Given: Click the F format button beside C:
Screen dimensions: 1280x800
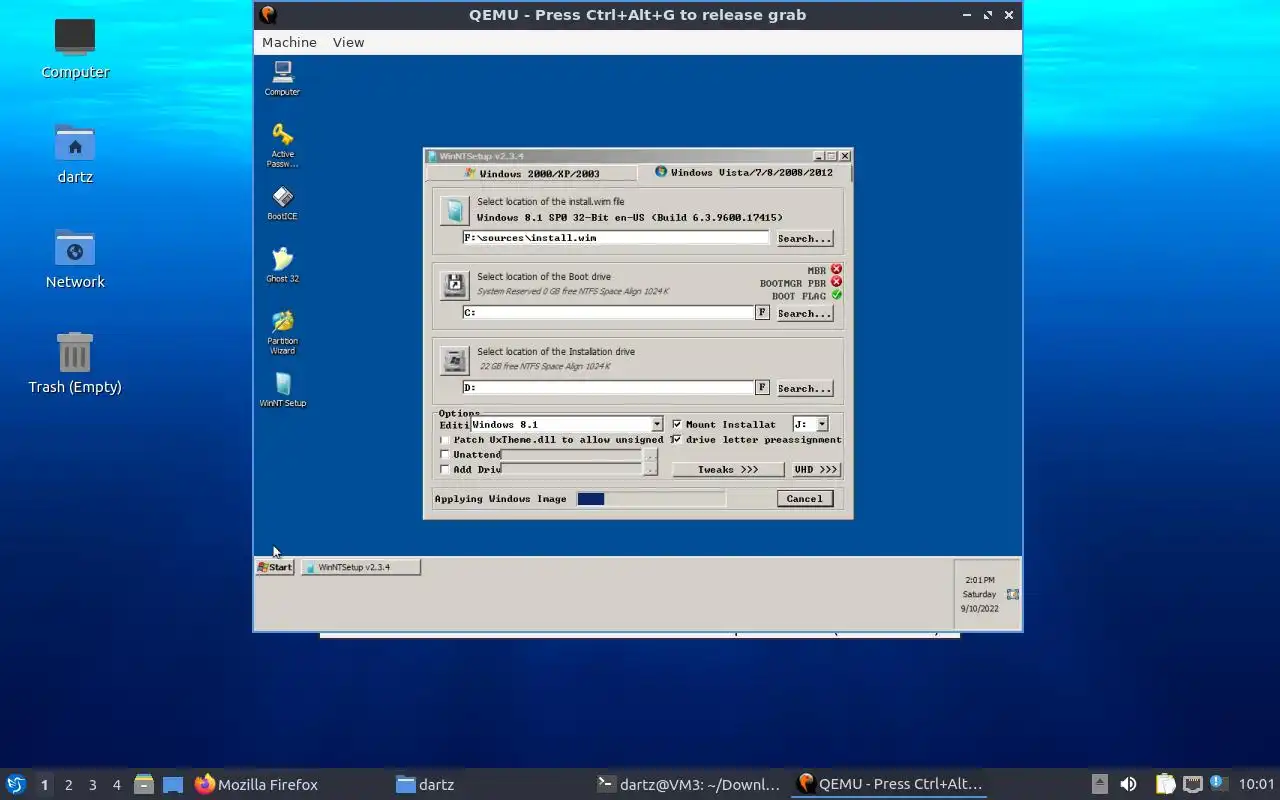Looking at the screenshot, I should coord(762,313).
